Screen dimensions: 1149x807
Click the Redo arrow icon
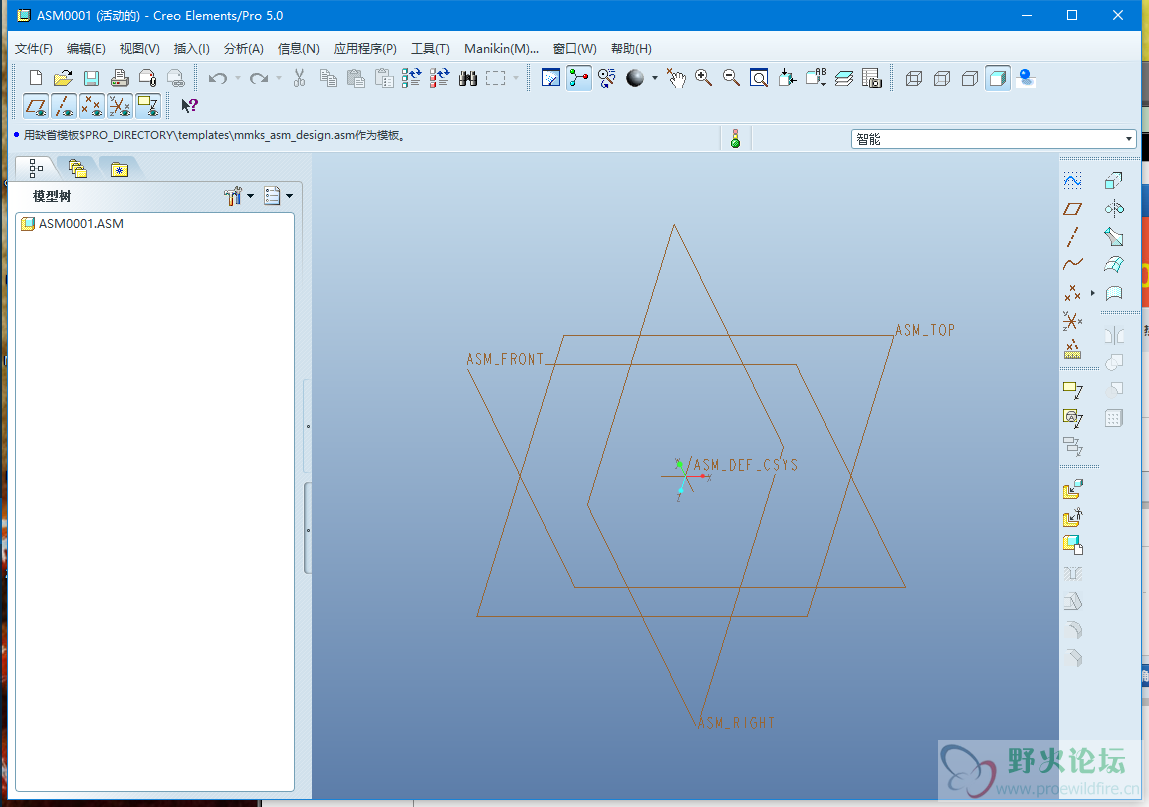(259, 78)
